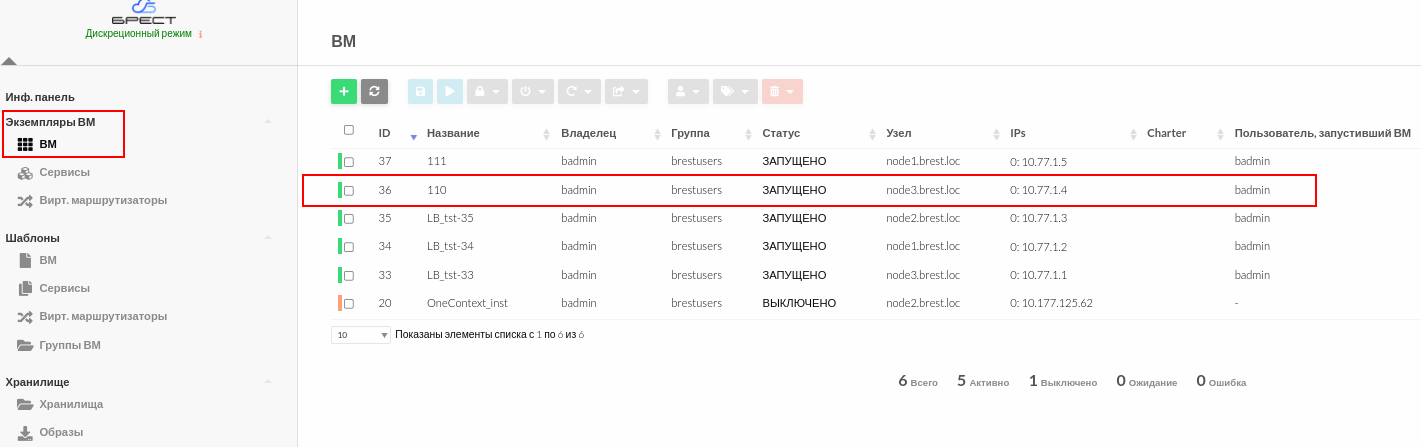Open Вирт. маршрутизаторы under Шаблоны

coord(92,316)
